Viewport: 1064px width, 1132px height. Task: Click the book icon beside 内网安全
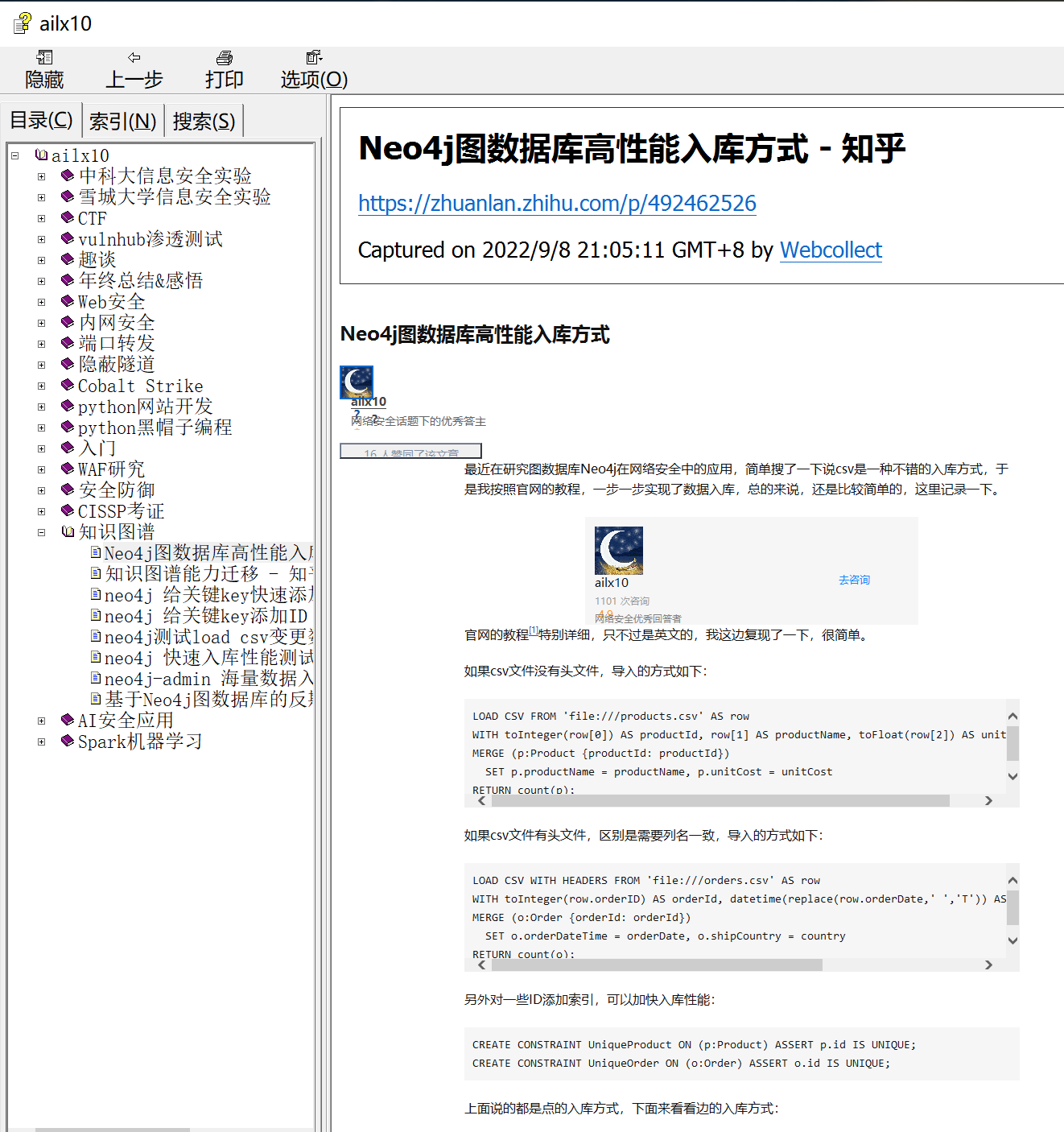68,322
